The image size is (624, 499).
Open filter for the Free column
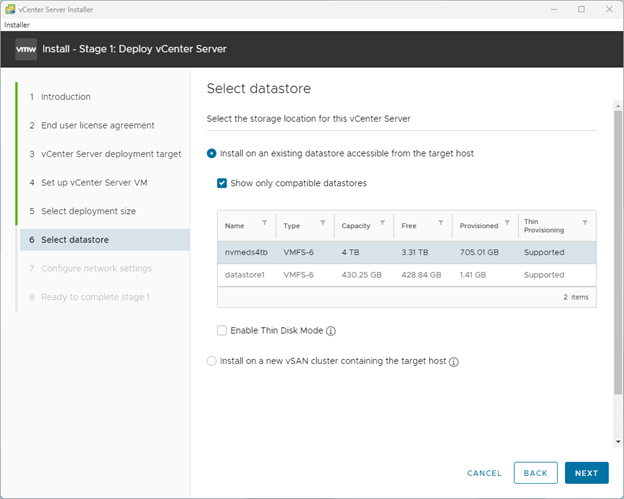point(441,222)
